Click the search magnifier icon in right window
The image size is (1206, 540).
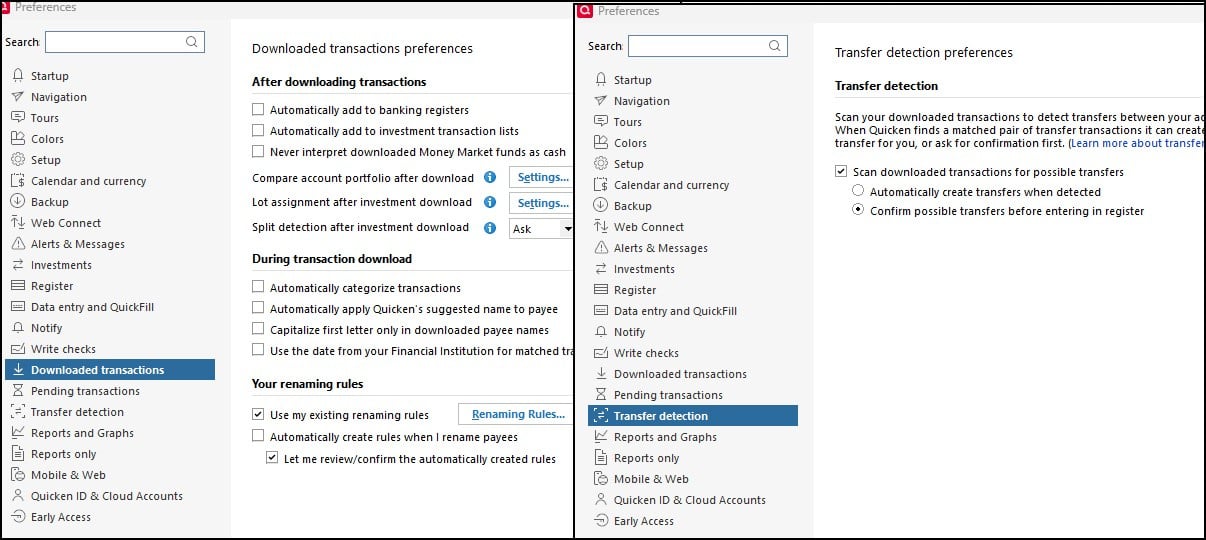[774, 46]
